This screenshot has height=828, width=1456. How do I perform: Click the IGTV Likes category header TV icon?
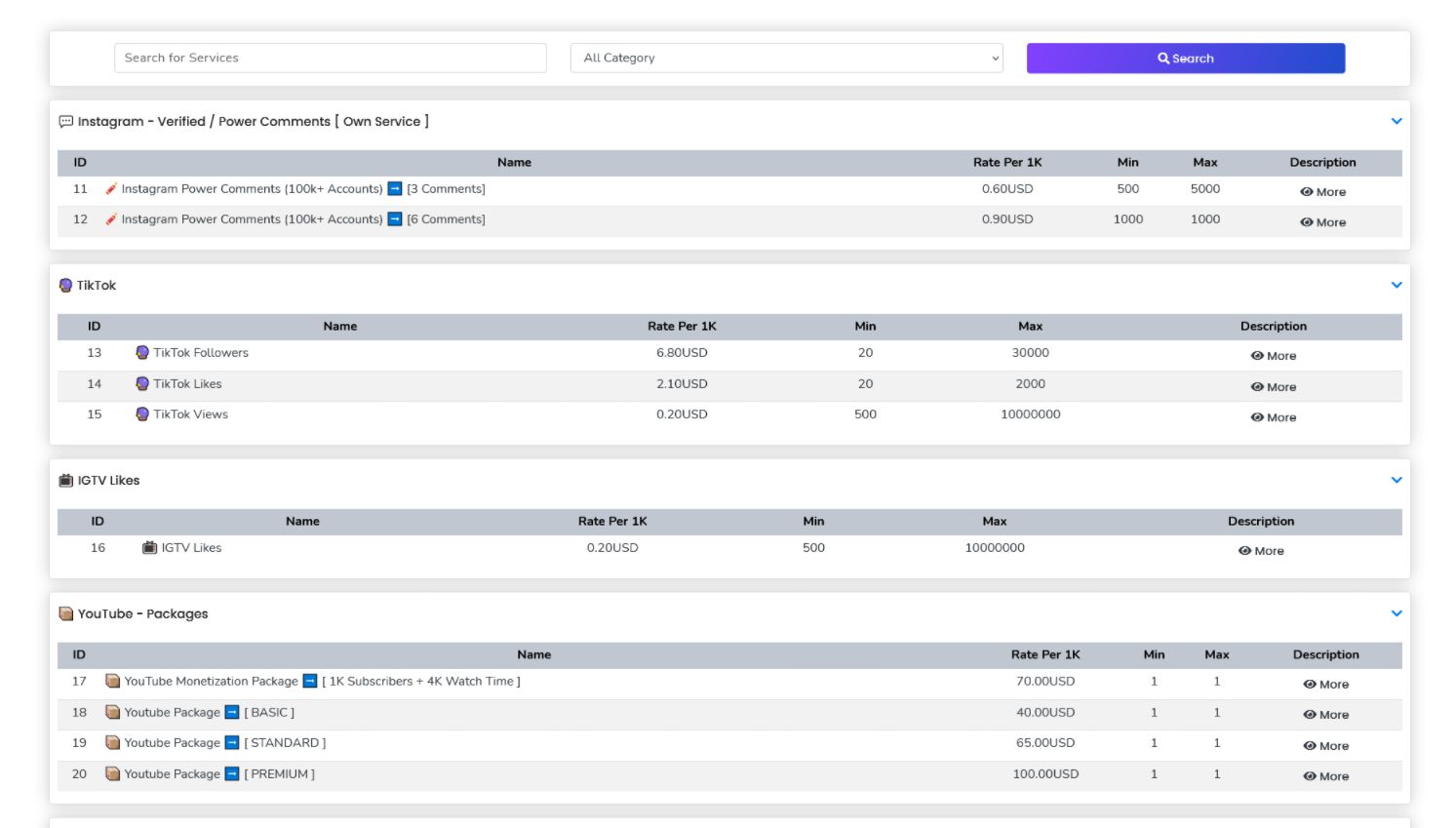click(66, 481)
